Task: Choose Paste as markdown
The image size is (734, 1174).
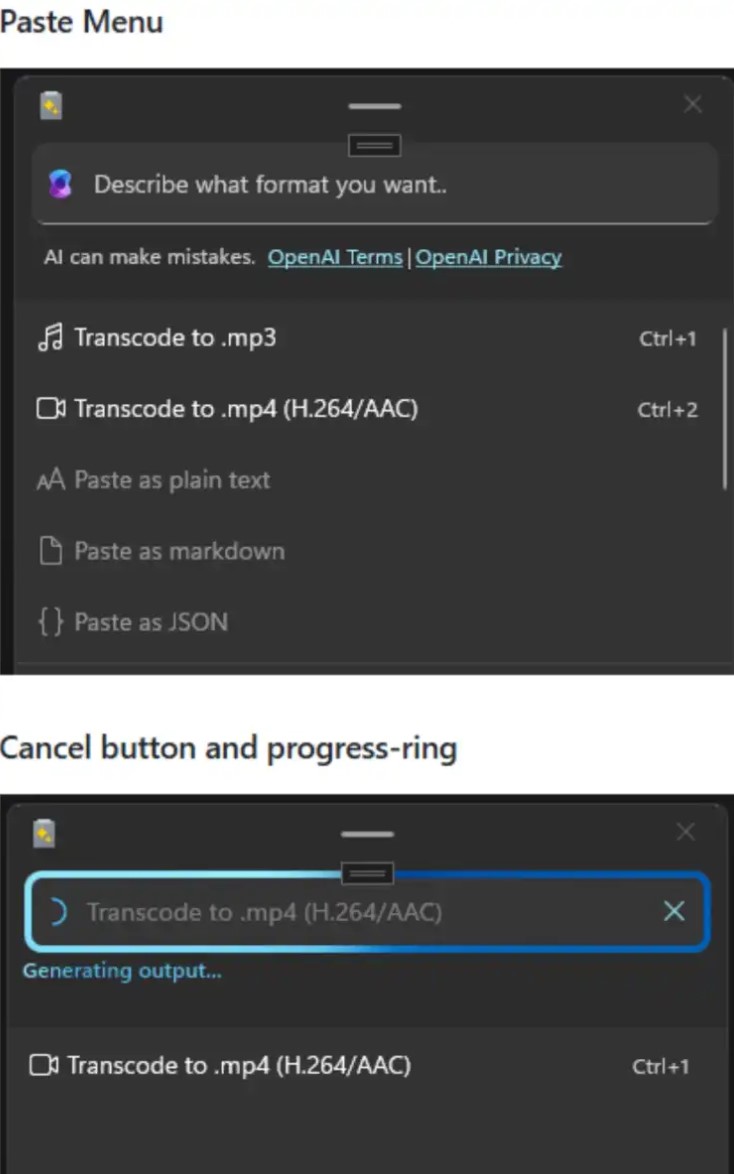Action: pos(179,551)
